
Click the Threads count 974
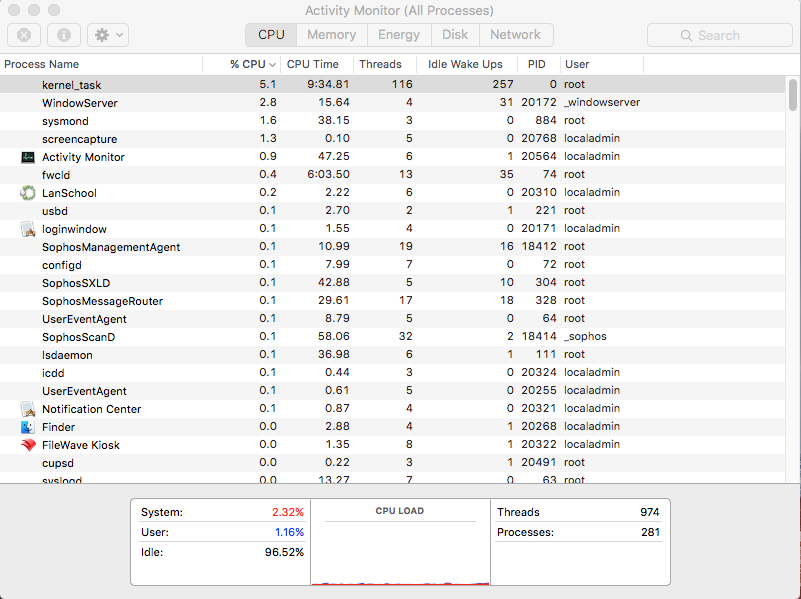pos(650,512)
